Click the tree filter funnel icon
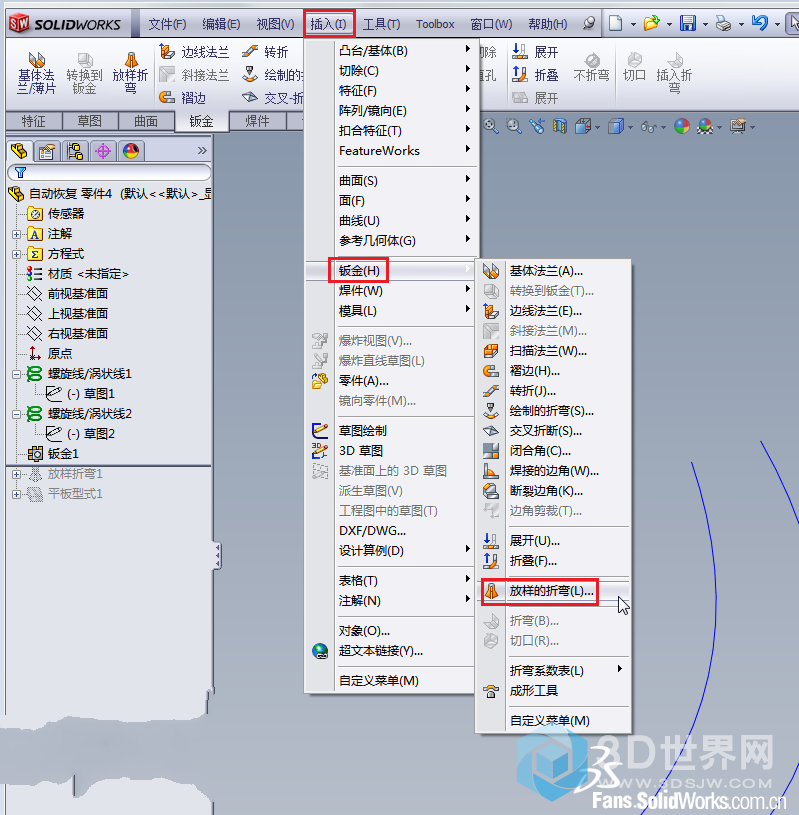The image size is (799, 815). [20, 172]
